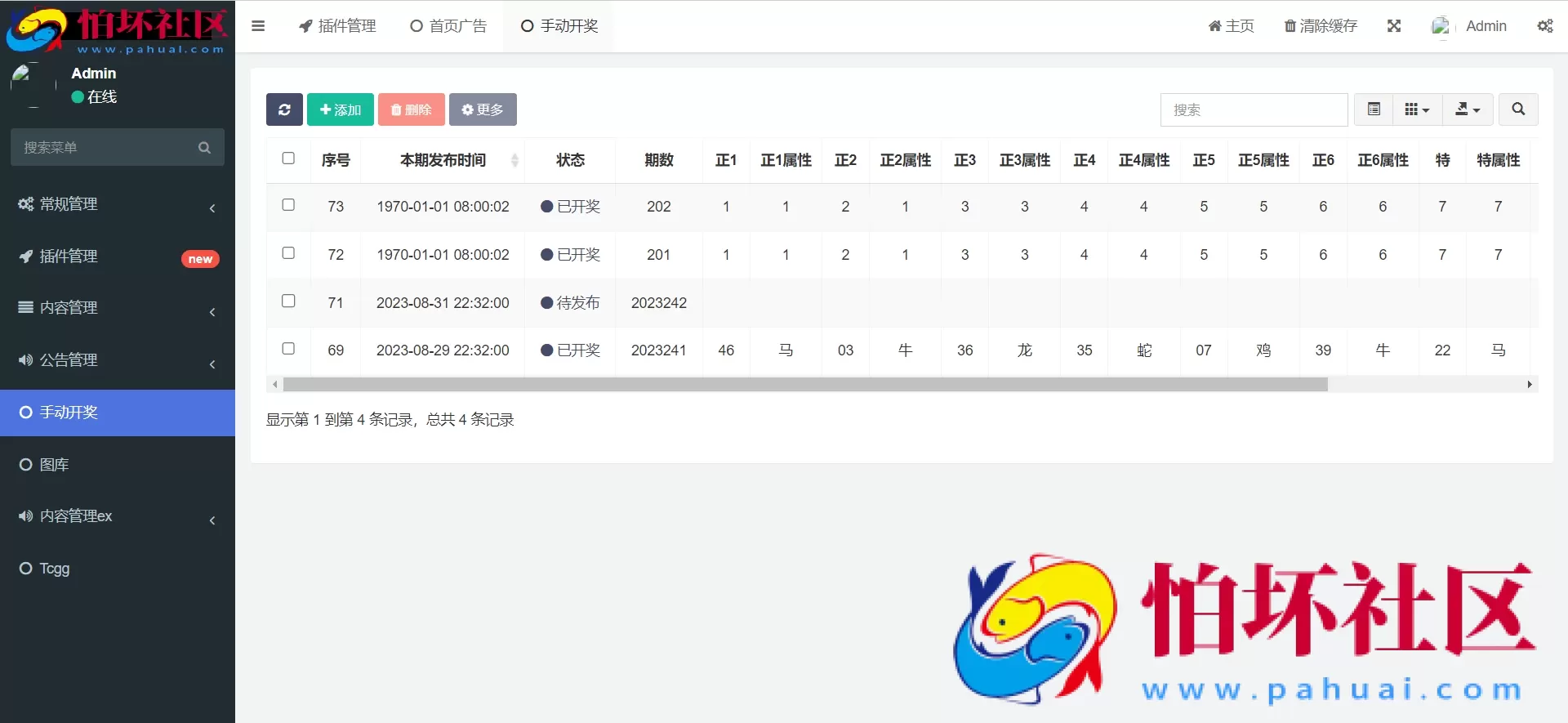
Task: Click the refresh table button
Action: (x=284, y=109)
